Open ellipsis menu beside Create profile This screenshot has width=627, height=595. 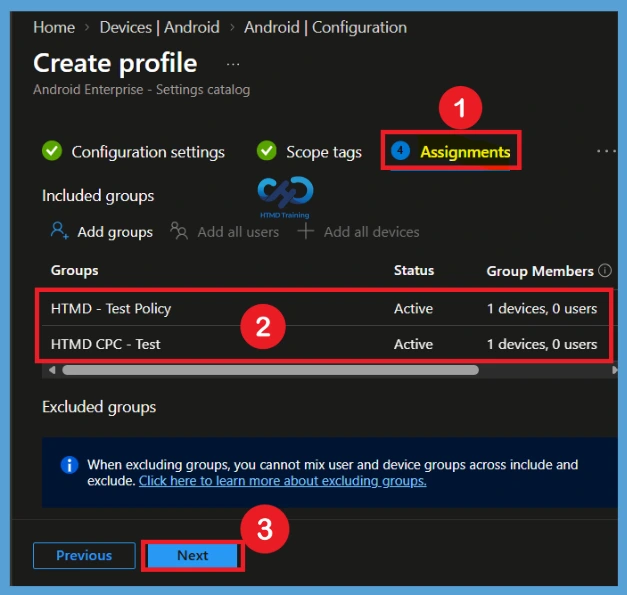coord(233,64)
